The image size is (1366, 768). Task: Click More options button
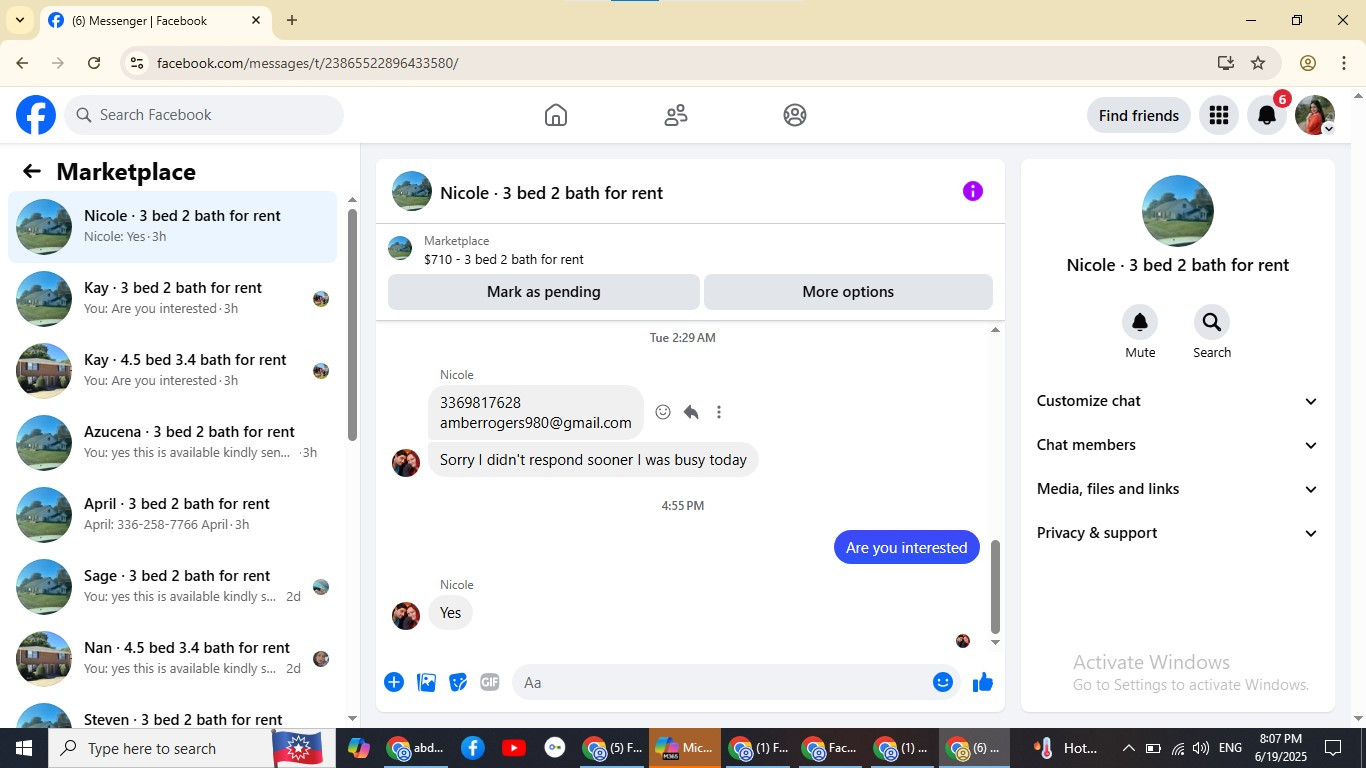click(848, 292)
